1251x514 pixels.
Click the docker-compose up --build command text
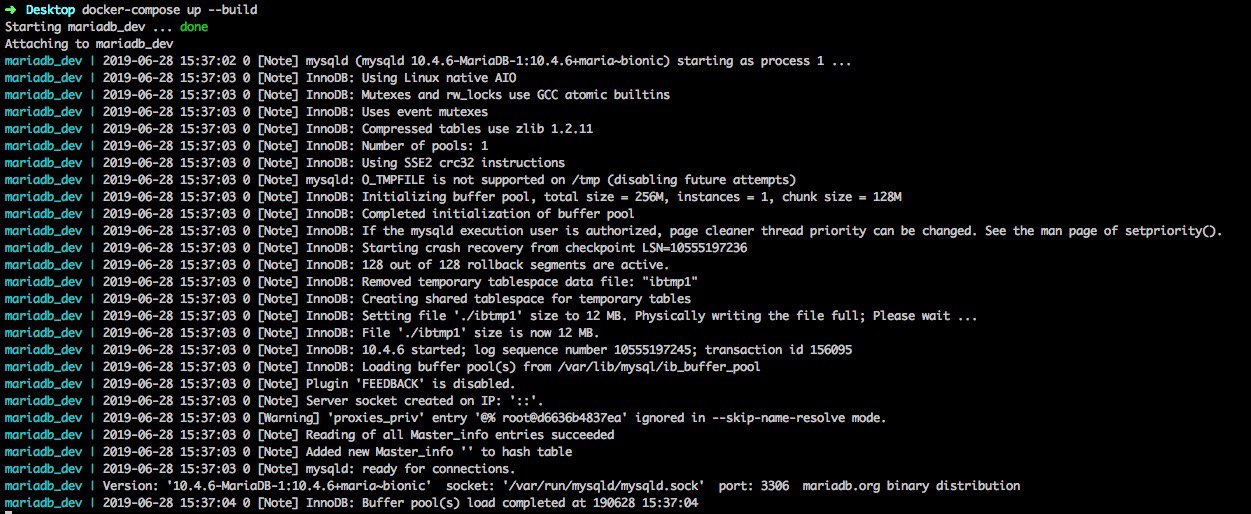(161, 10)
